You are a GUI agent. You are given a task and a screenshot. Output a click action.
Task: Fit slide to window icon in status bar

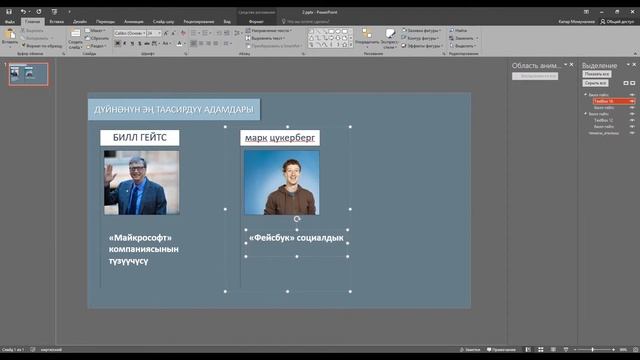click(x=636, y=350)
